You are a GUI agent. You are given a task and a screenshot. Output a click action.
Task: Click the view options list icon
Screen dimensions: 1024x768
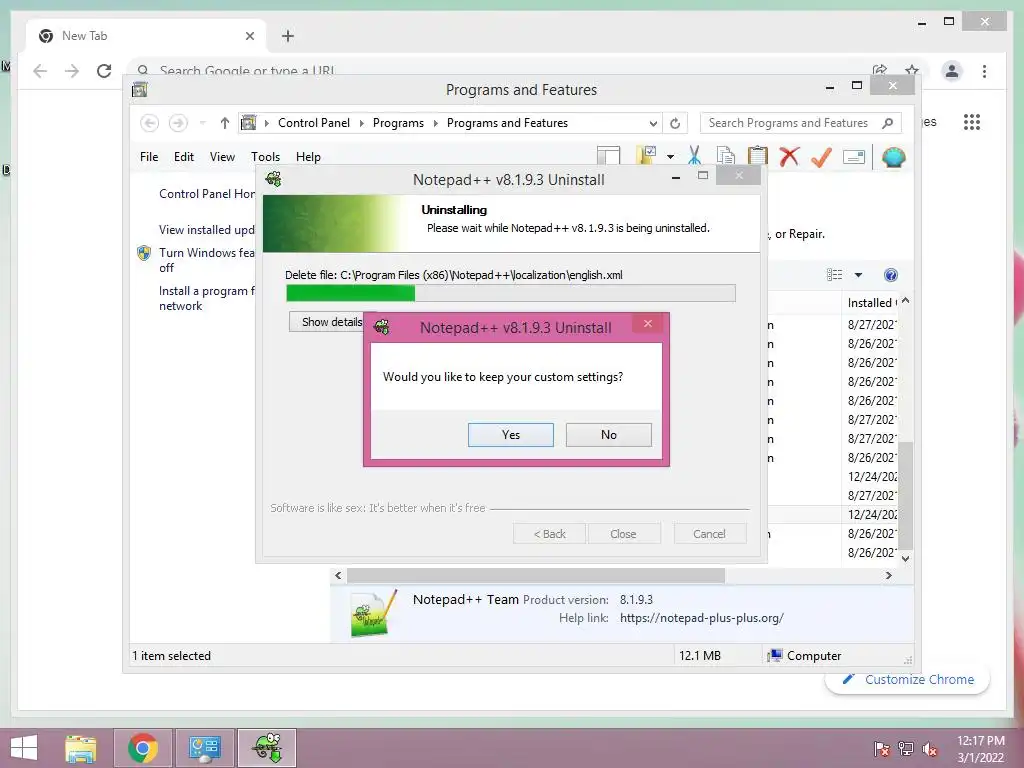click(x=835, y=275)
